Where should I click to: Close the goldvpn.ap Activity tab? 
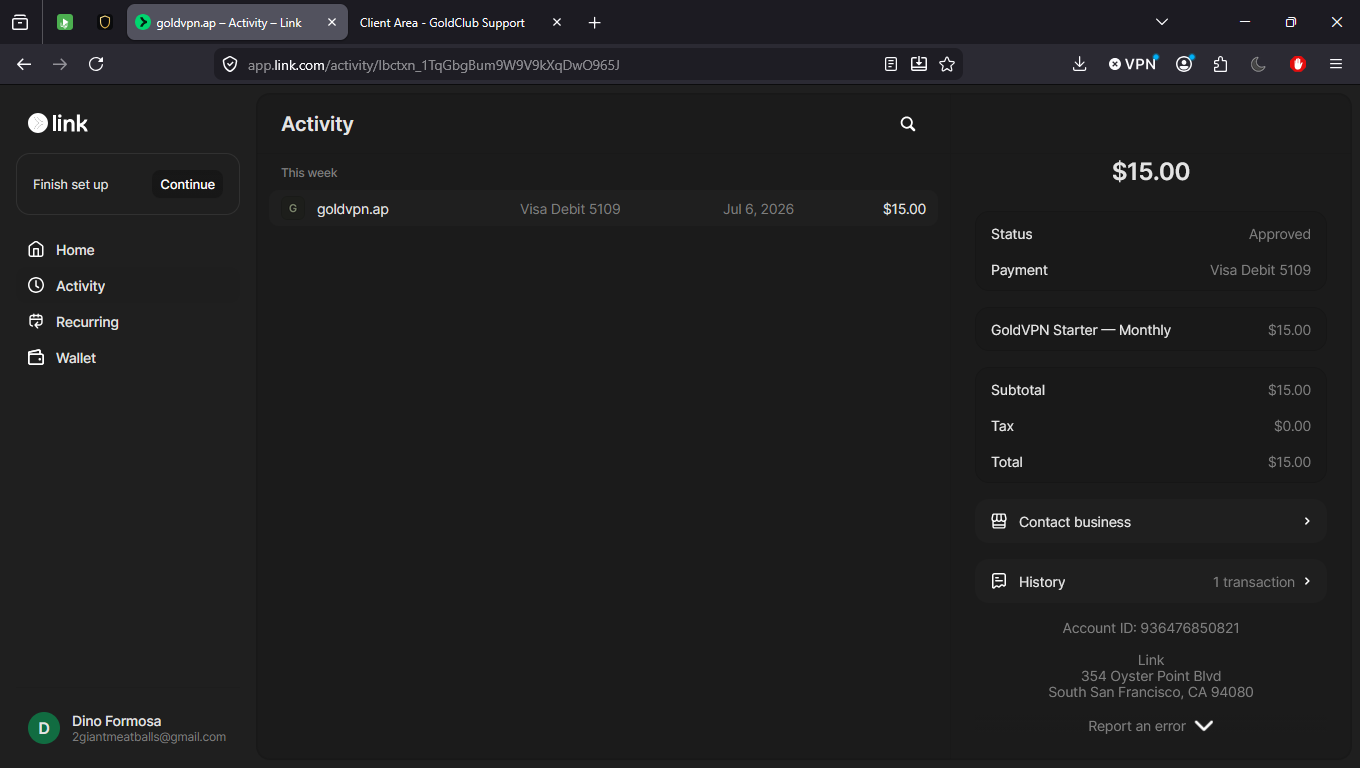point(332,22)
